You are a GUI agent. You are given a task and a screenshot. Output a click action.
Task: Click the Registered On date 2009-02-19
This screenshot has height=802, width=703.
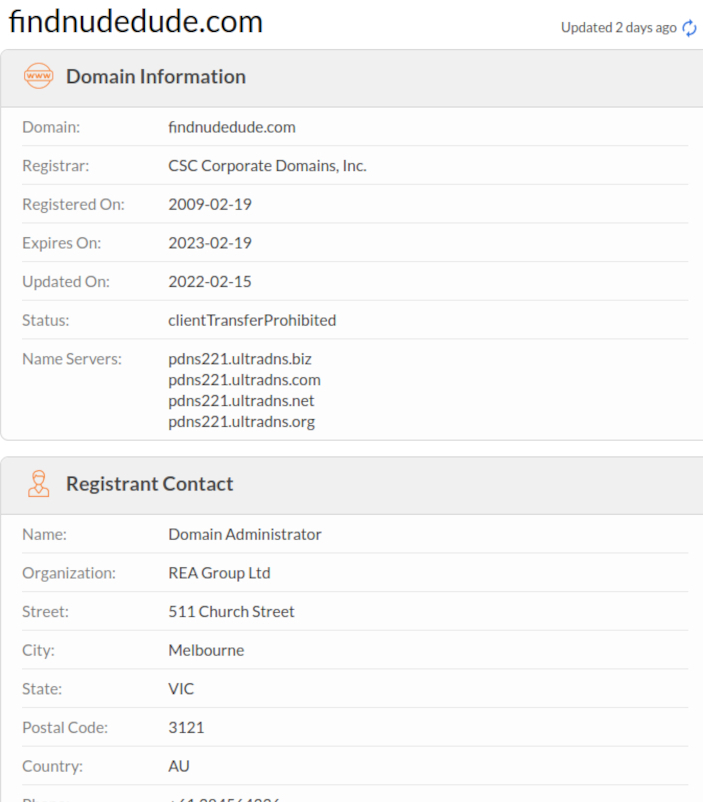pyautogui.click(x=210, y=204)
